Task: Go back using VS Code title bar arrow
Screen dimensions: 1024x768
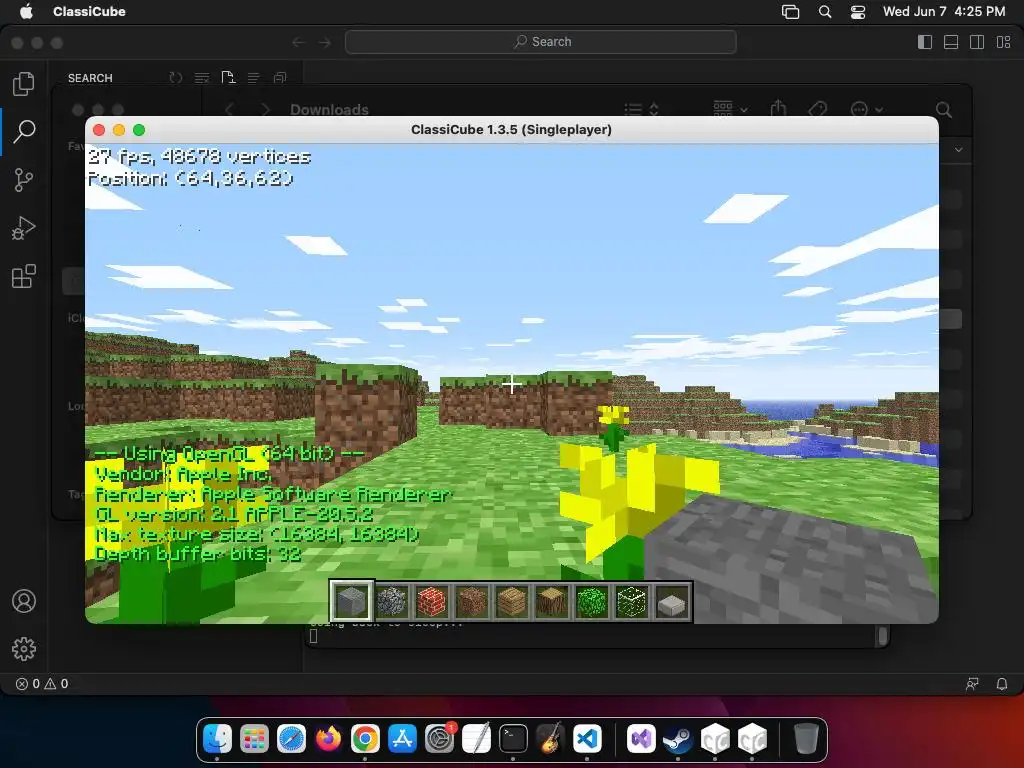Action: (x=298, y=42)
